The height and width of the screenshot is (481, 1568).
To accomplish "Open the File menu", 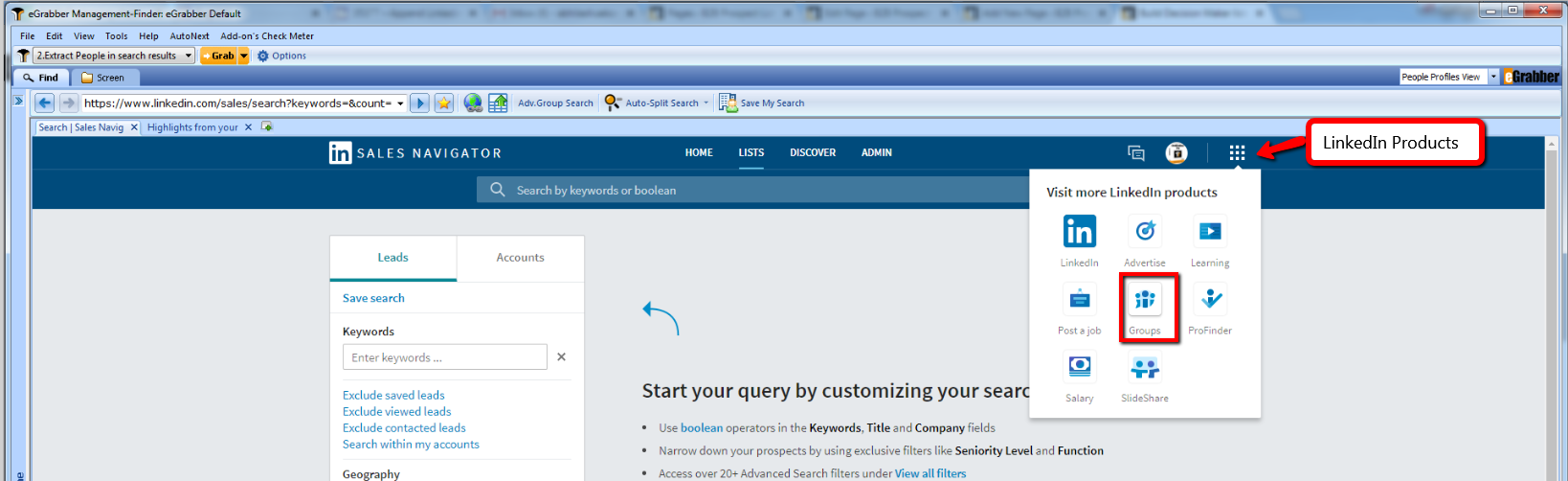I will coord(28,36).
